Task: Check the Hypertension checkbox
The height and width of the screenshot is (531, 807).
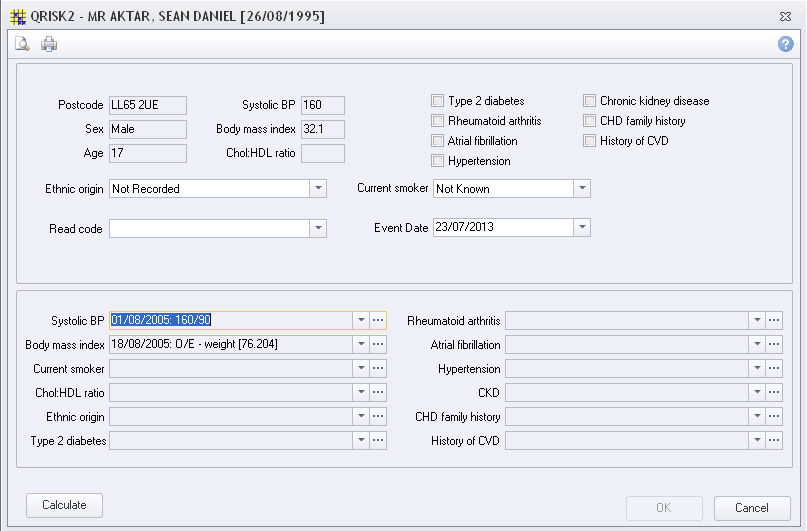Action: tap(437, 161)
